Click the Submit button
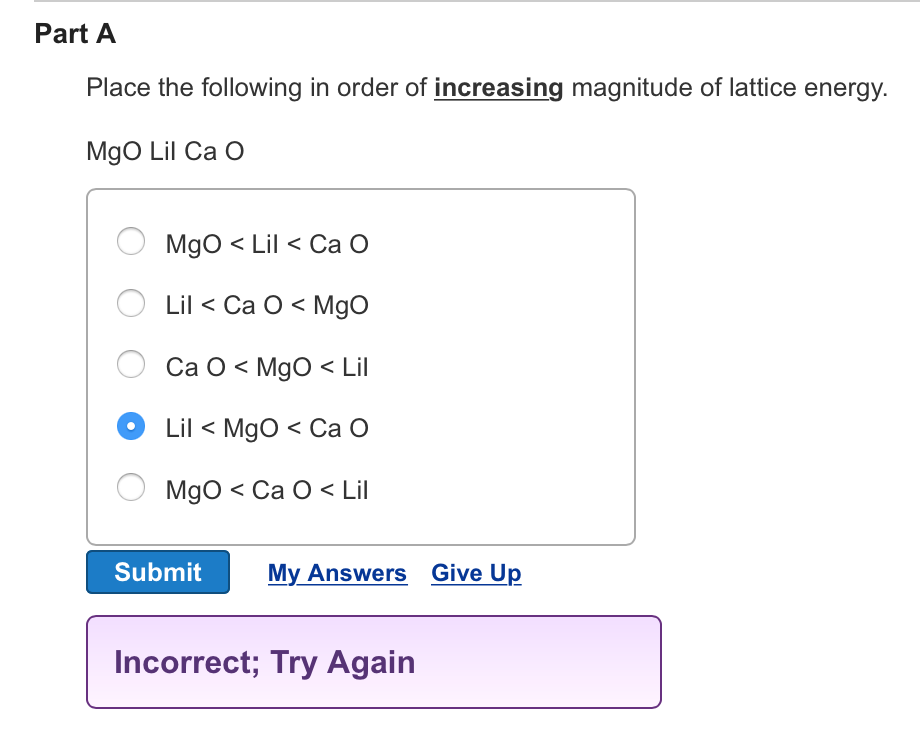This screenshot has height=750, width=920. [x=157, y=572]
